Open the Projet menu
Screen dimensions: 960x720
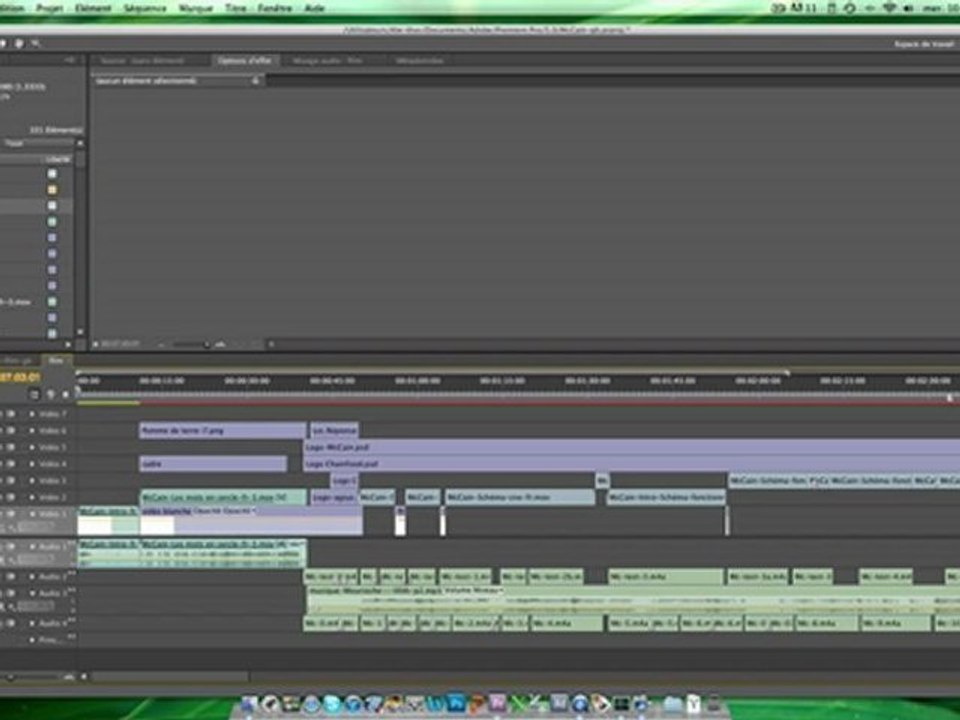(x=50, y=8)
